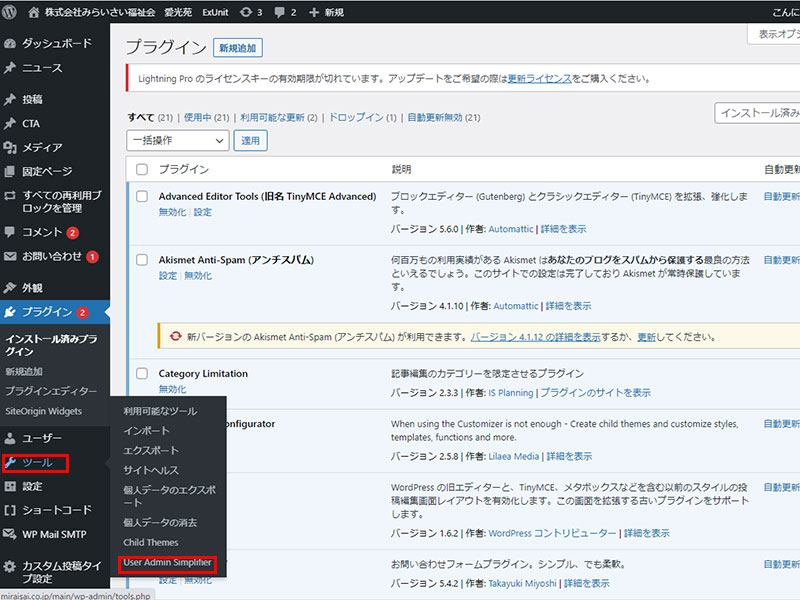Viewport: 800px width, 600px height.
Task: Click the Apply bulk action button
Action: pos(250,141)
